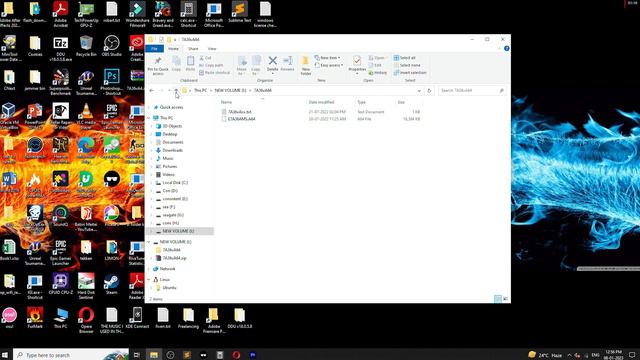Click the taskbar search box
This screenshot has width=640, height=360.
[71, 355]
